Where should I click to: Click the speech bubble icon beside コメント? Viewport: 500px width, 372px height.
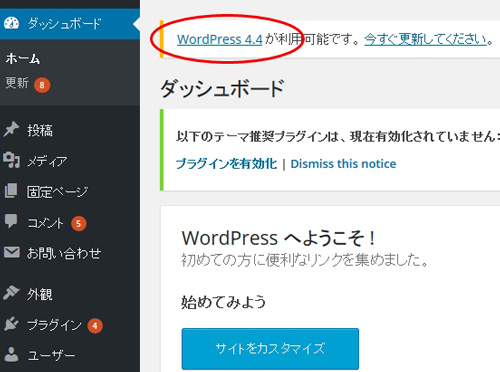[x=11, y=221]
